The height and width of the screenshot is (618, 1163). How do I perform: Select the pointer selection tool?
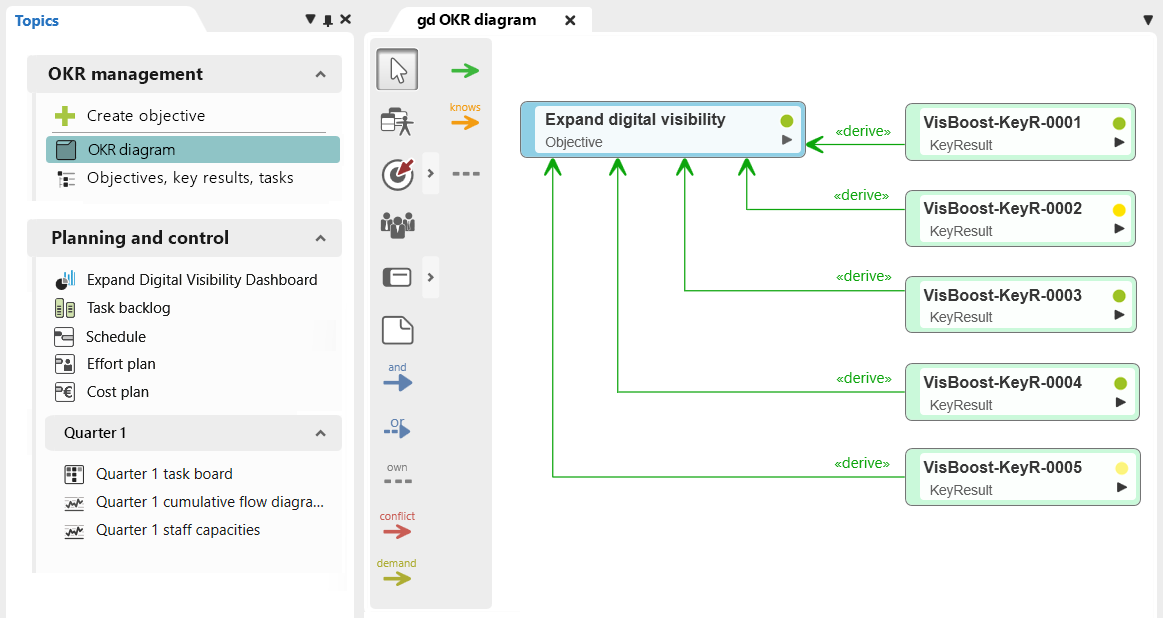[x=398, y=70]
